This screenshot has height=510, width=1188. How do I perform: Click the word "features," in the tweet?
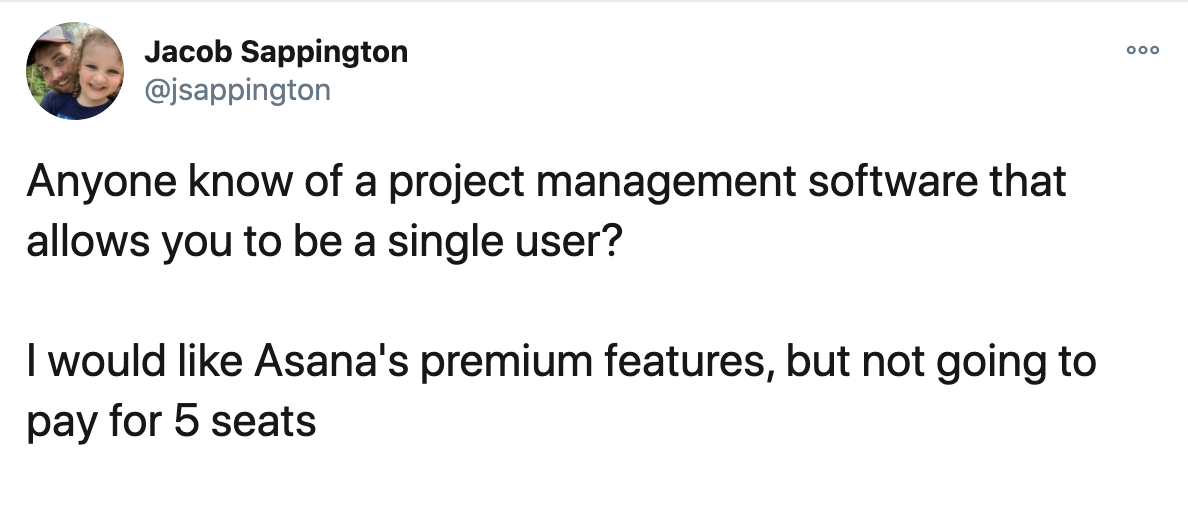tap(690, 362)
